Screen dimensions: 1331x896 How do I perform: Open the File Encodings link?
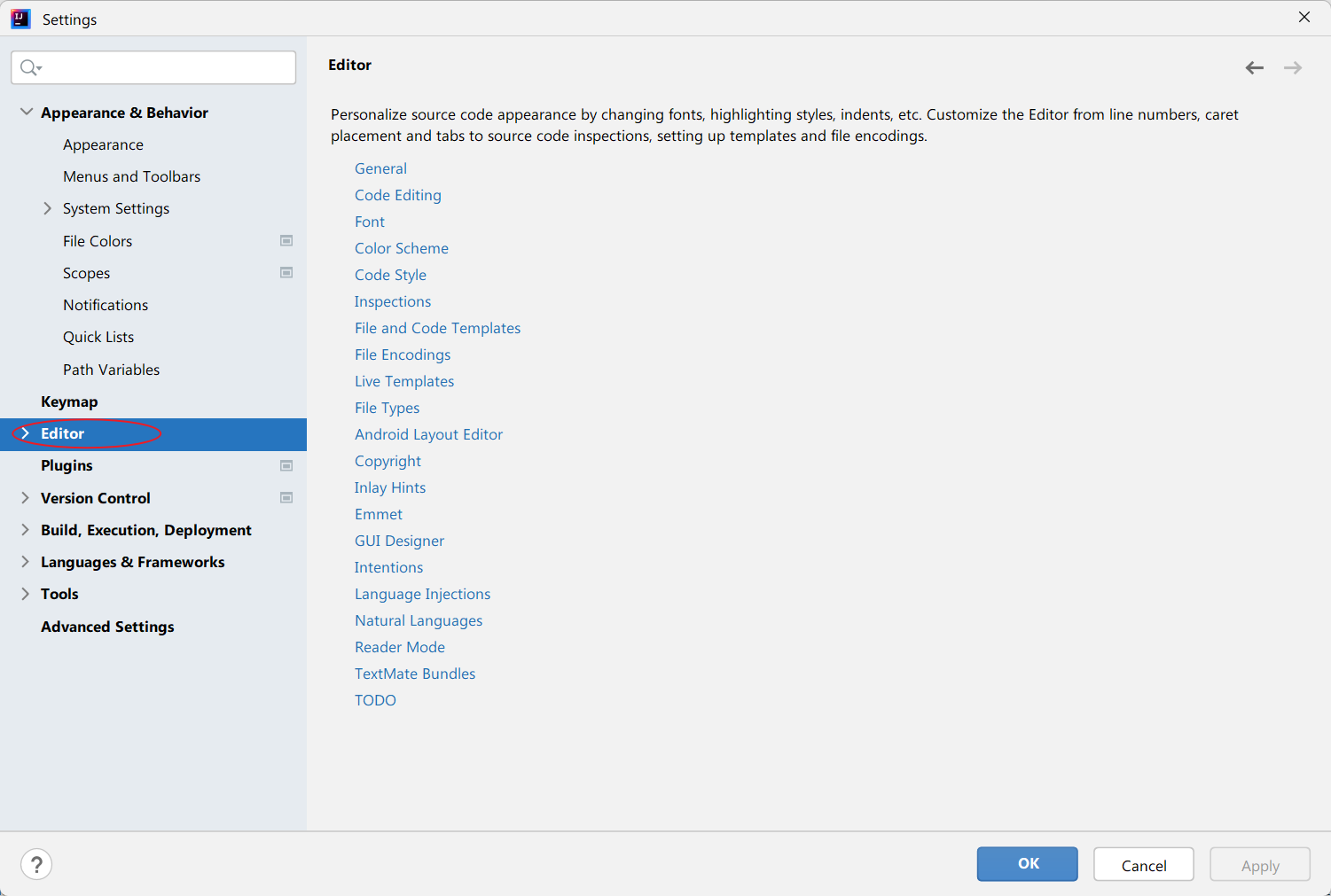point(403,355)
